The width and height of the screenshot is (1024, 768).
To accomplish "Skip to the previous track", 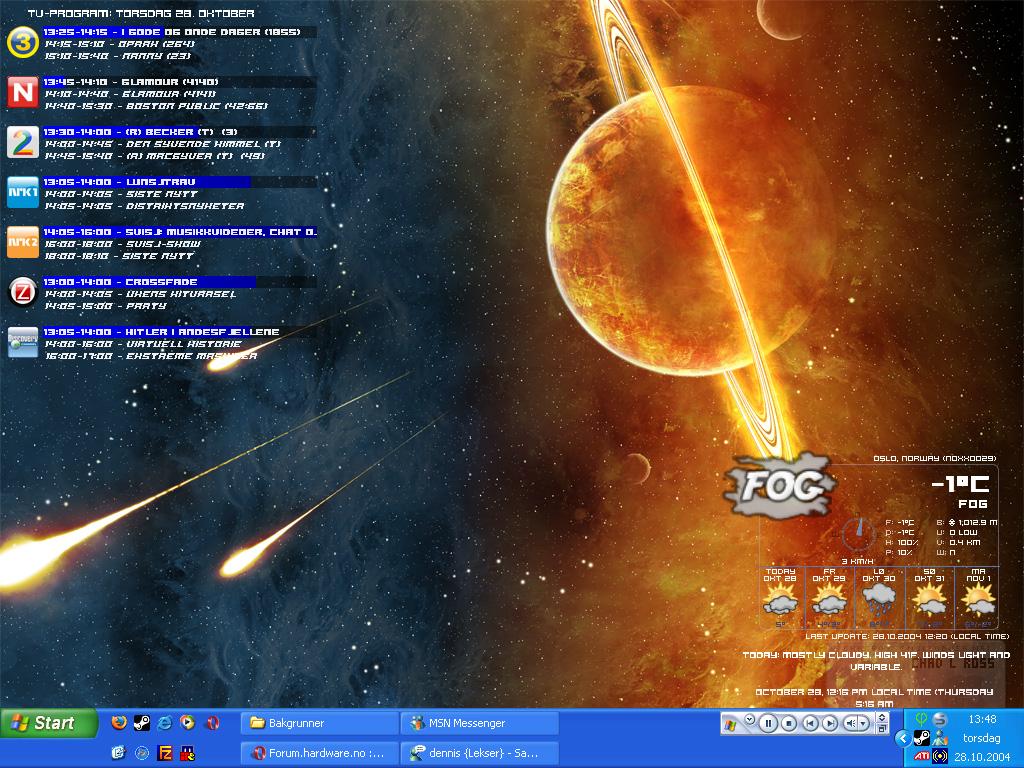I will tap(810, 724).
